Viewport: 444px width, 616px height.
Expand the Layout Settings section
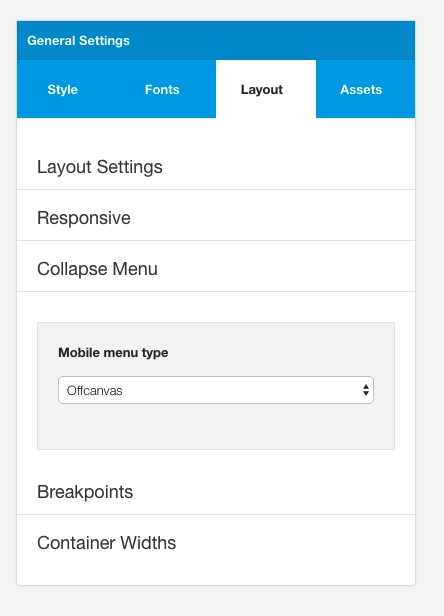[x=216, y=167]
